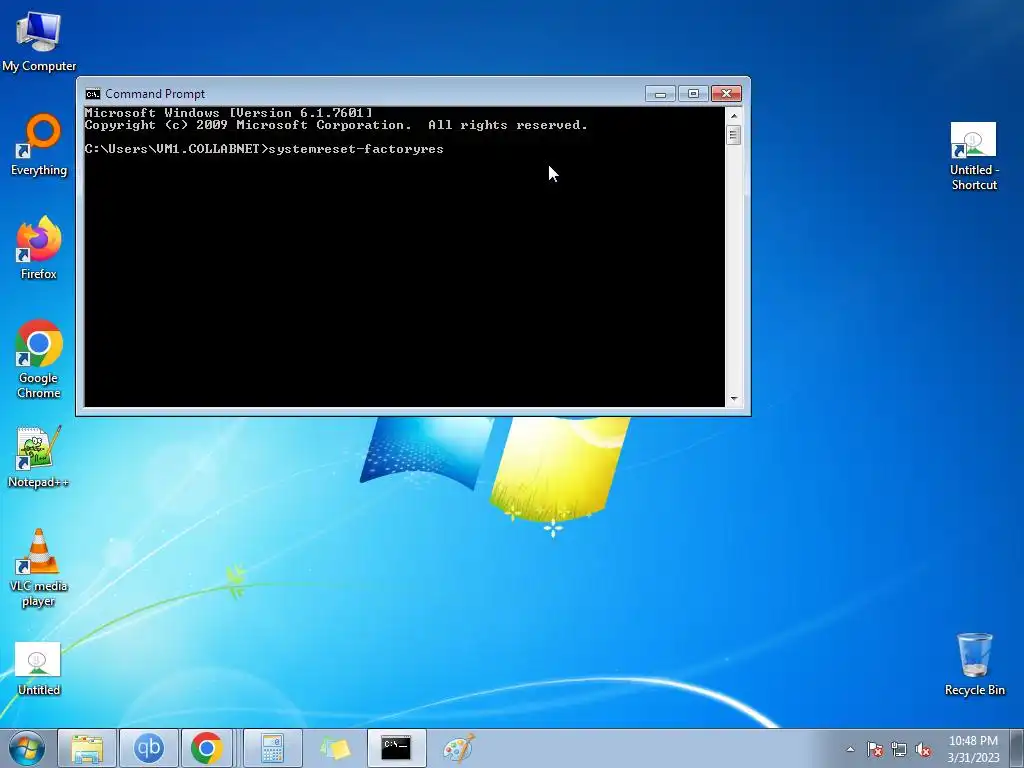1024x768 pixels.
Task: Open the Recycle Bin
Action: (x=974, y=664)
